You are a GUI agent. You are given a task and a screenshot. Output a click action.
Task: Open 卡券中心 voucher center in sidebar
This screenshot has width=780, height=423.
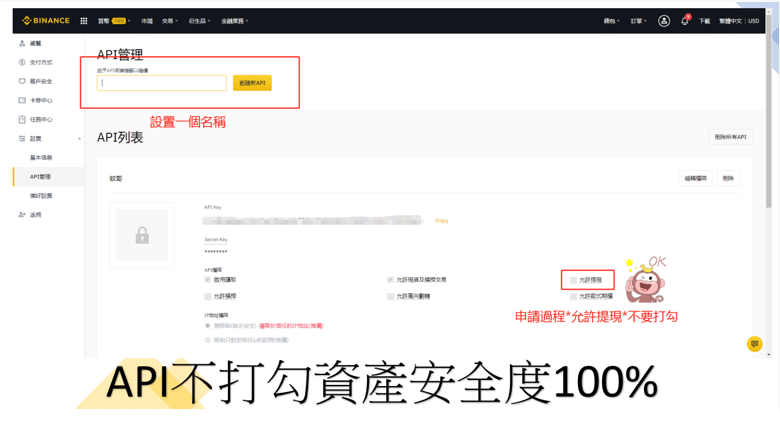(36, 101)
